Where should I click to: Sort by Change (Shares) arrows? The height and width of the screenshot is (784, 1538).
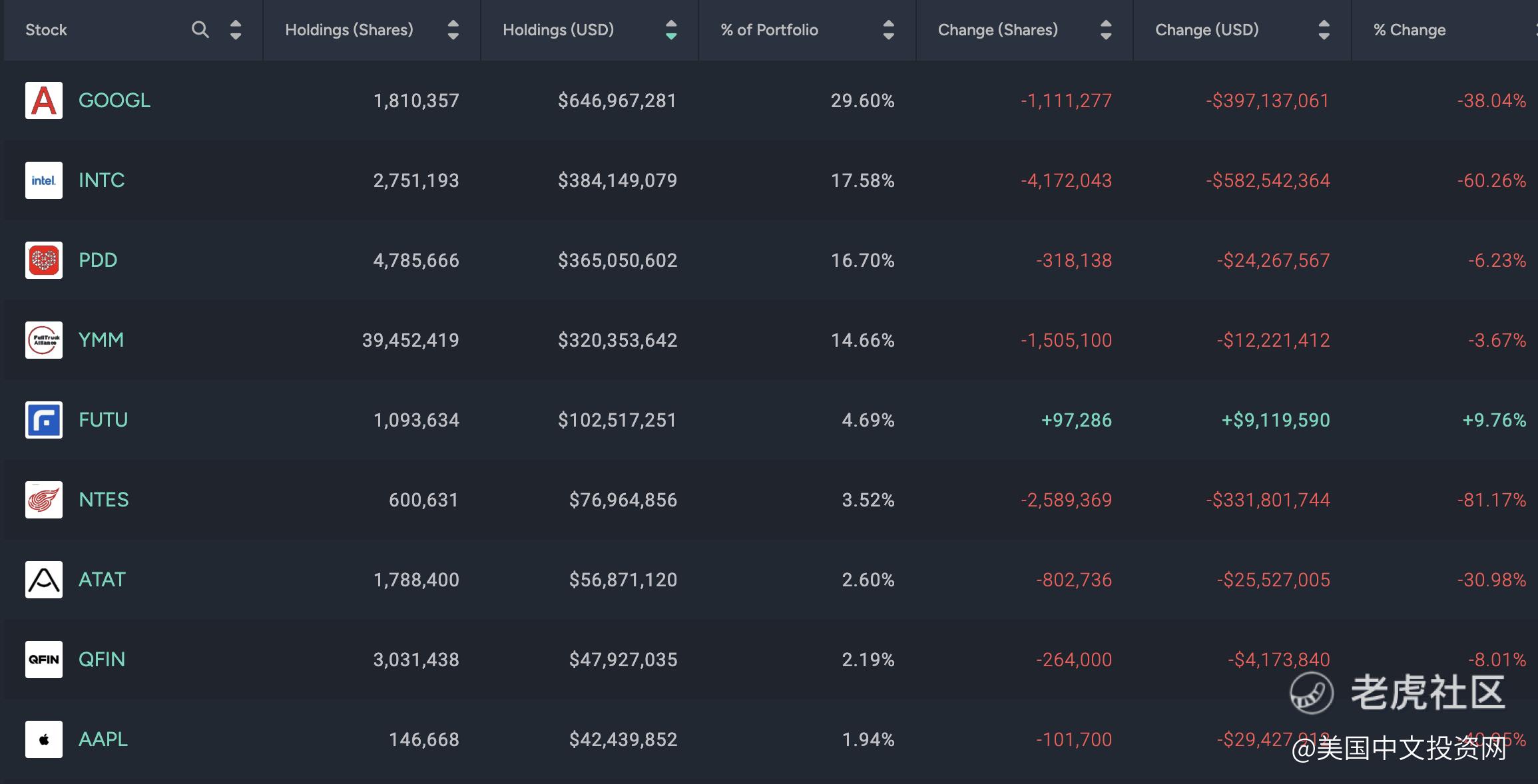[1106, 29]
